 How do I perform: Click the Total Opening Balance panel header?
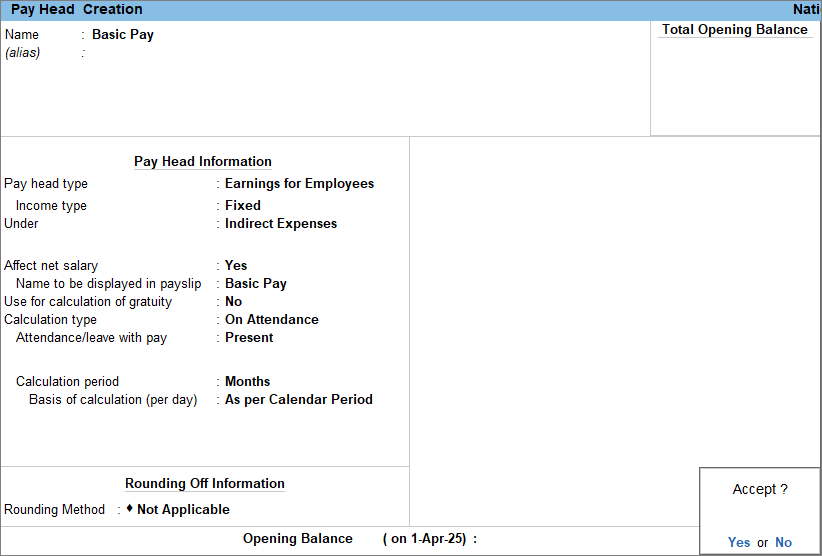coord(734,30)
